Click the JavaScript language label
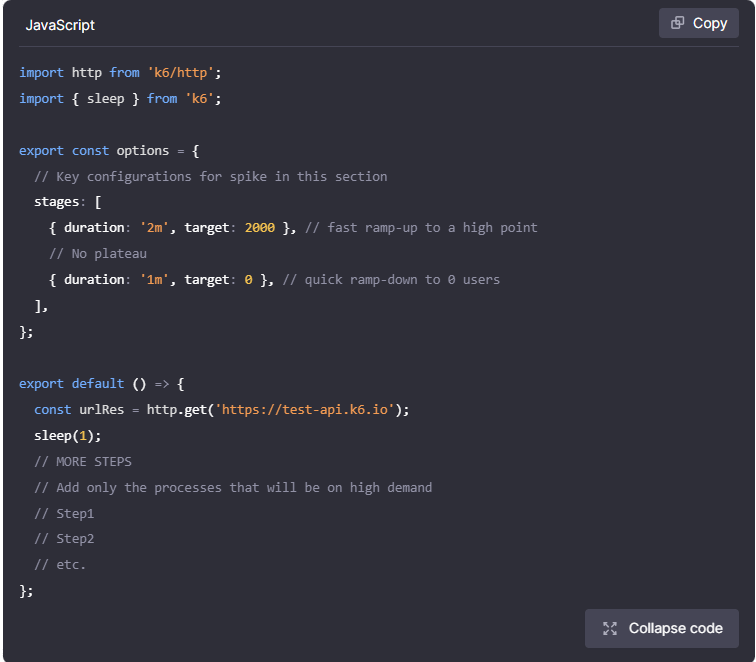The image size is (756, 662). [60, 24]
